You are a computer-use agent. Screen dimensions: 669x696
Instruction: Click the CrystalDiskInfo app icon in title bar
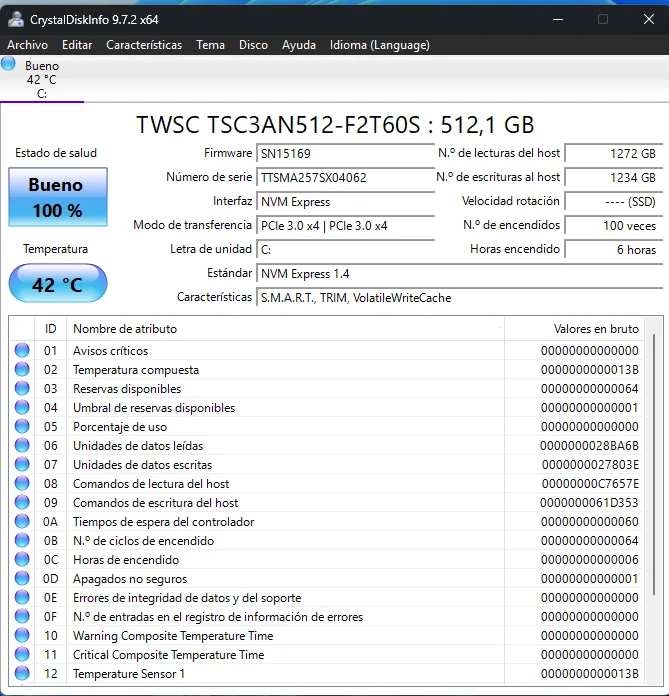(x=16, y=19)
